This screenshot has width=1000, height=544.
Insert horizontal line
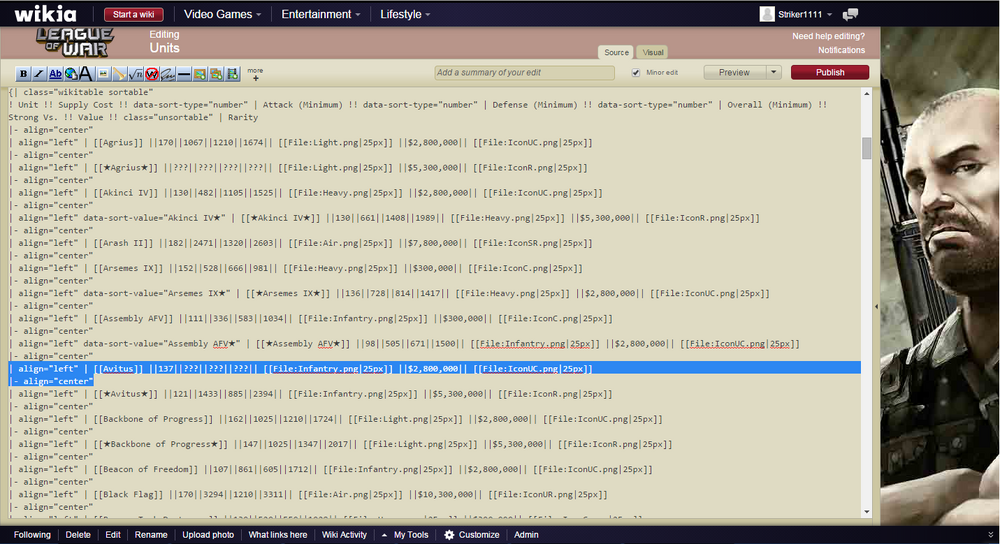pyautogui.click(x=184, y=74)
